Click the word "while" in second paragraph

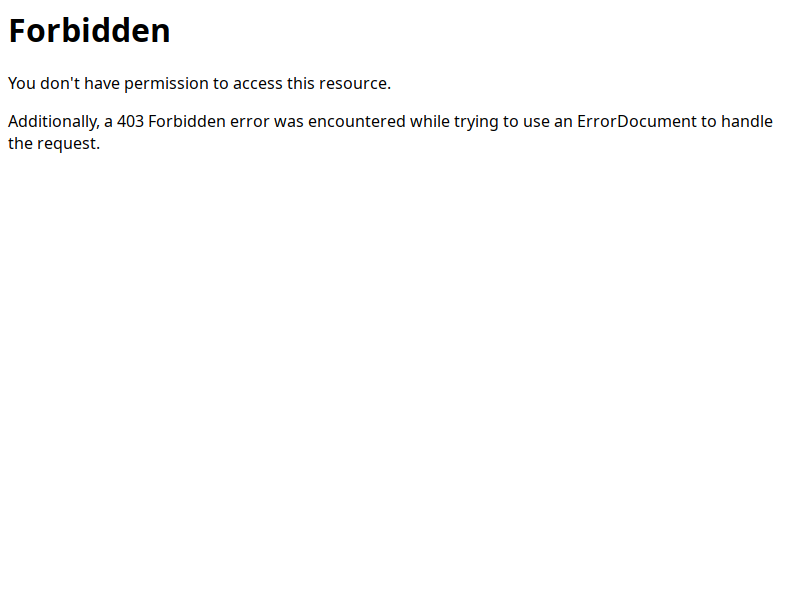tap(430, 121)
